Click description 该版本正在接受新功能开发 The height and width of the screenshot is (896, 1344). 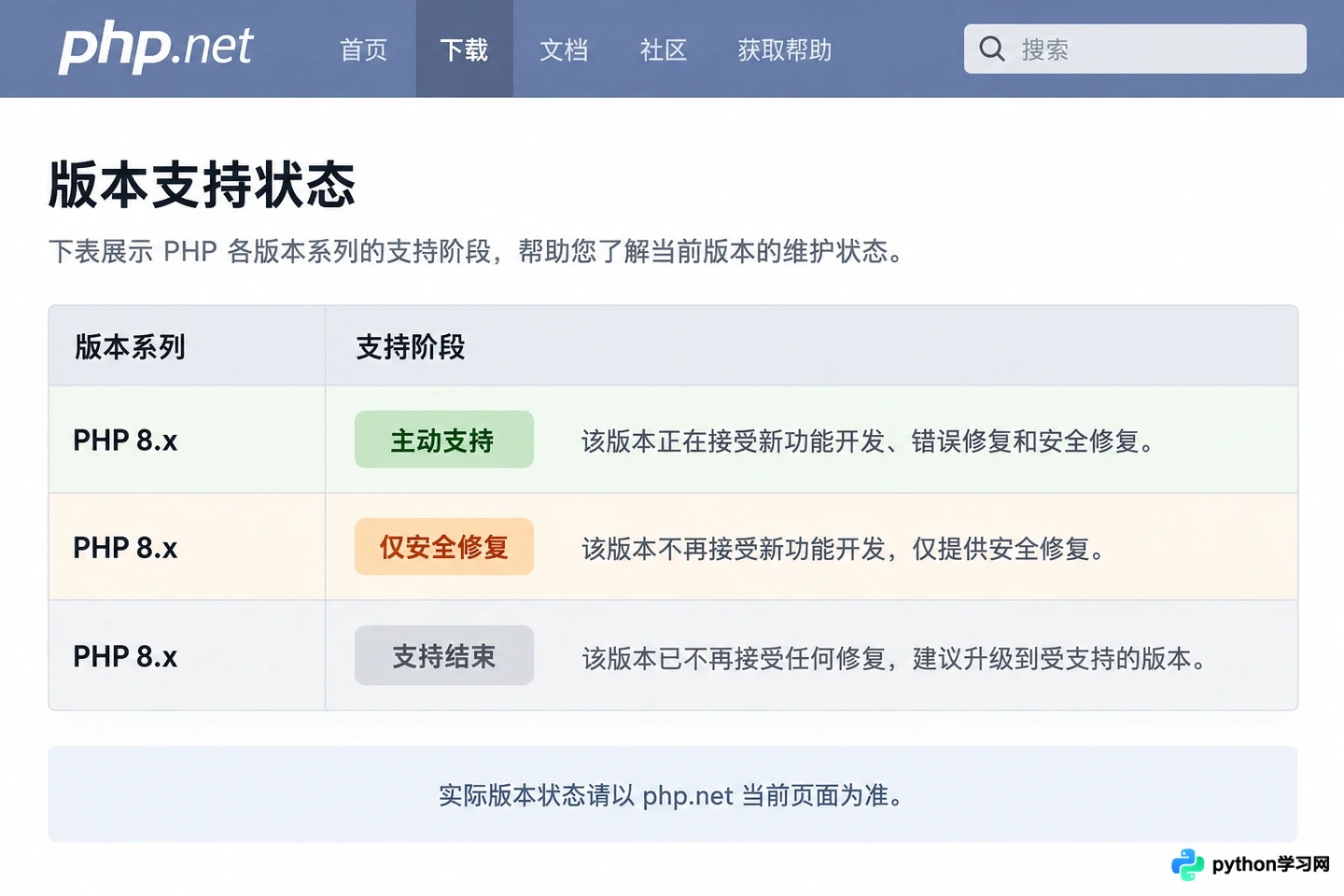[x=869, y=441]
